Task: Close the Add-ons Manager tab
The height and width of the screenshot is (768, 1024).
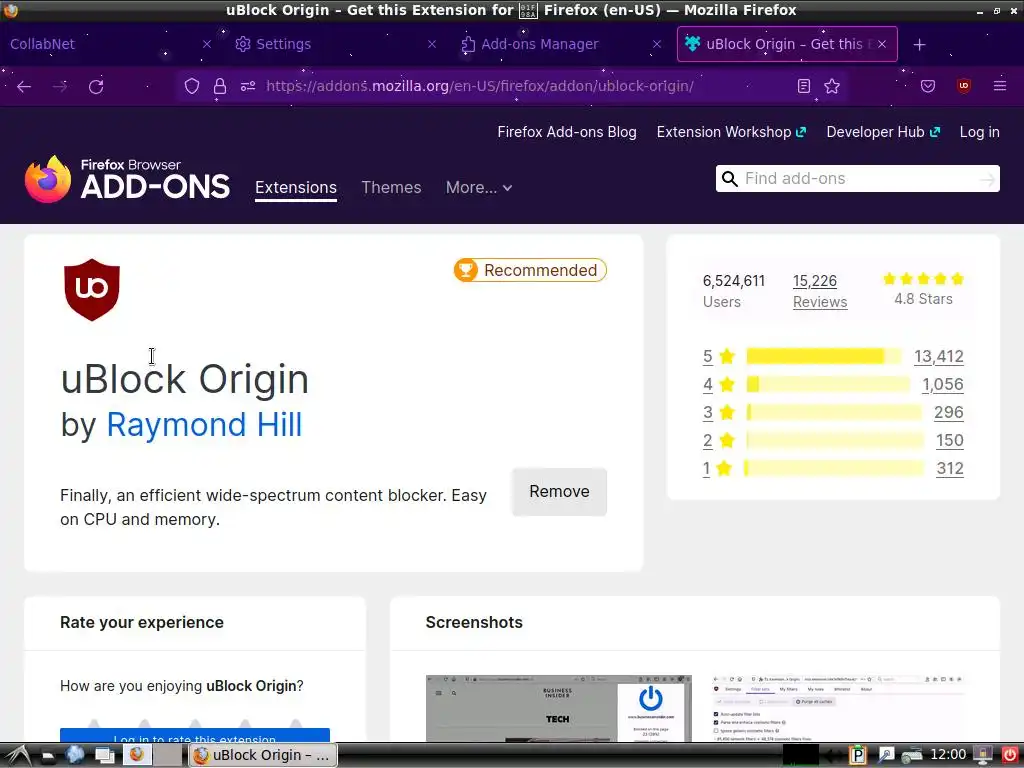Action: point(657,44)
